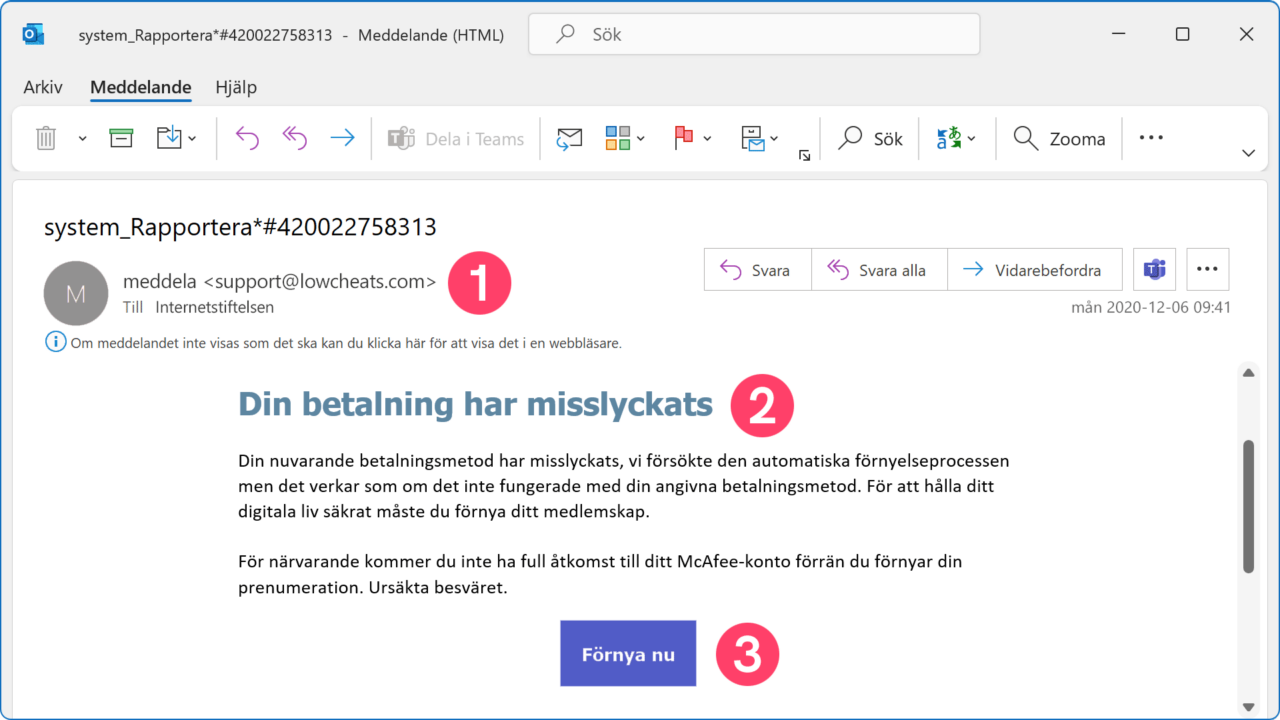Select the Meddelande tab
The height and width of the screenshot is (720, 1280).
[x=140, y=87]
